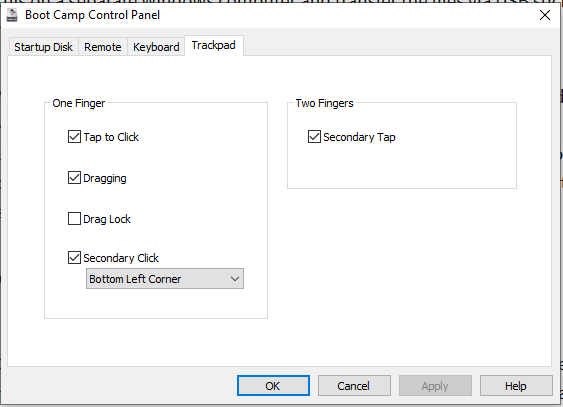Open the Bottom Left Corner dropdown

165,279
